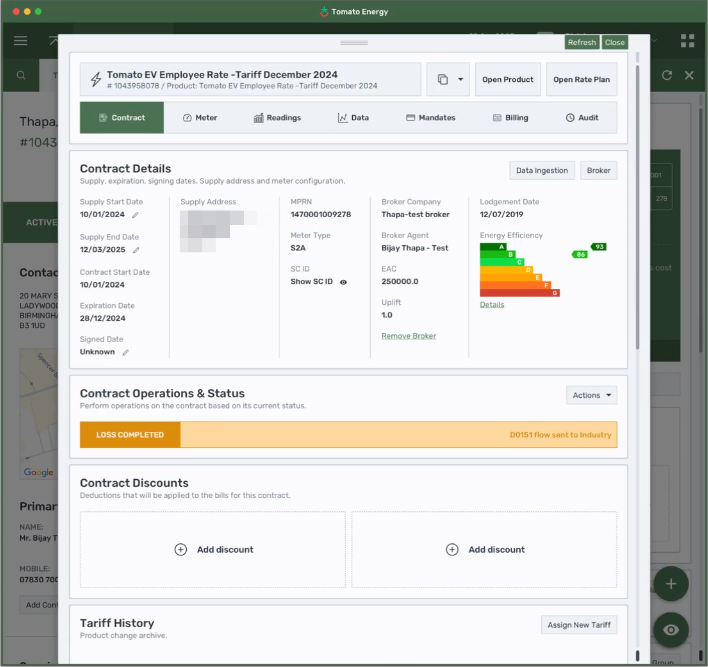Click the search magnifier in background window
The width and height of the screenshot is (708, 667).
coord(21,75)
